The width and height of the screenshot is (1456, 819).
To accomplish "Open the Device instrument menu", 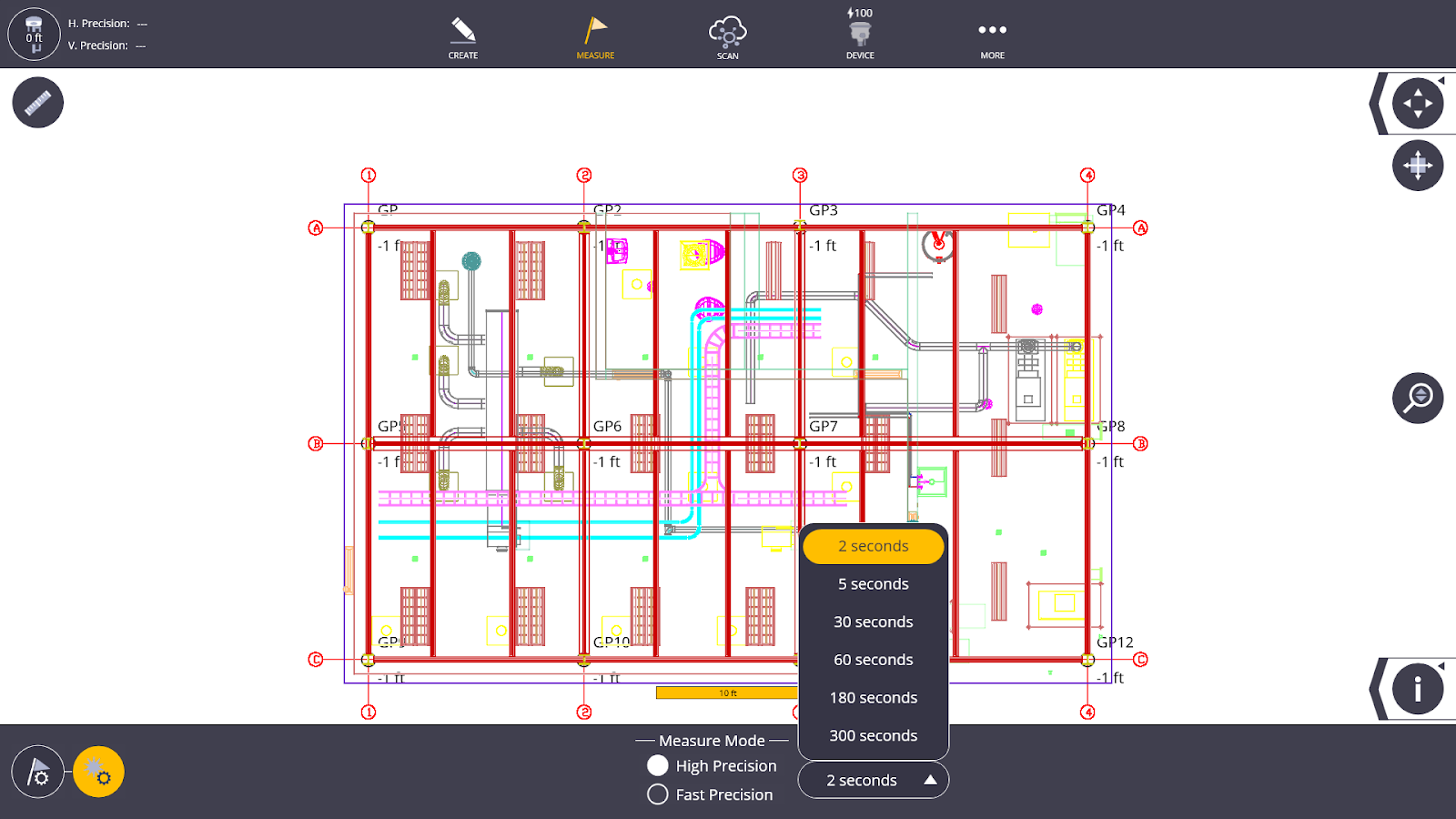I will tap(860, 37).
